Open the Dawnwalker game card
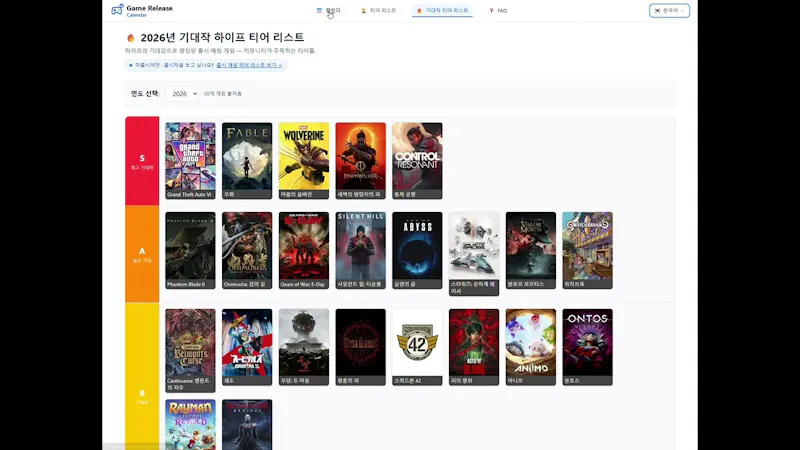The image size is (800, 450). 361,161
